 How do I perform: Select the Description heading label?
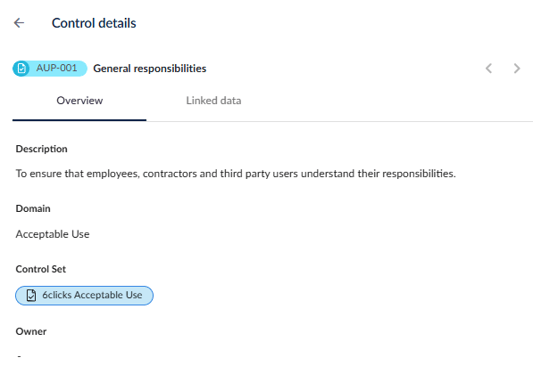coord(41,149)
